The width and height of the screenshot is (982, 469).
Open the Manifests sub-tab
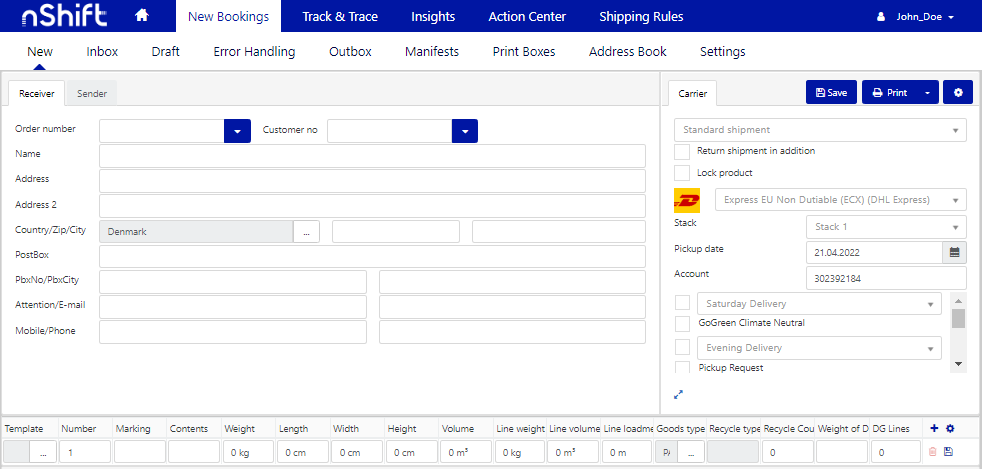(432, 51)
